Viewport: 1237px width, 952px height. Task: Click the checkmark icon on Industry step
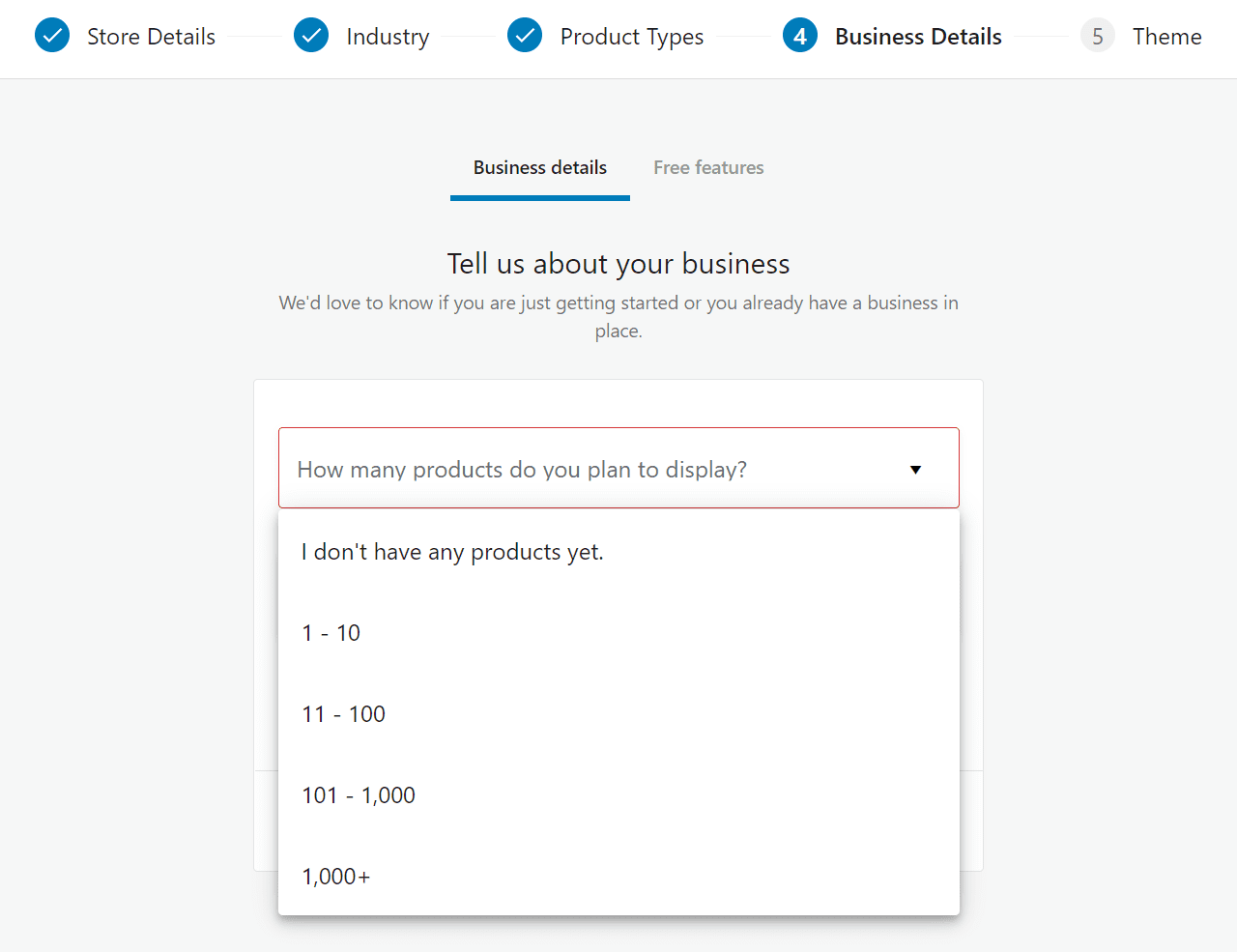click(311, 35)
